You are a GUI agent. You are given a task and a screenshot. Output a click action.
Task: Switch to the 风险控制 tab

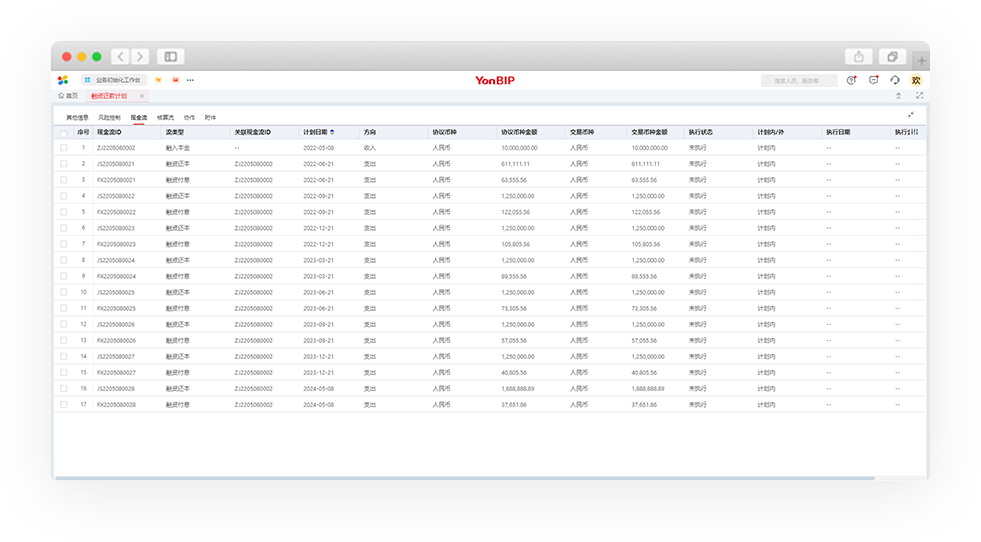click(109, 118)
